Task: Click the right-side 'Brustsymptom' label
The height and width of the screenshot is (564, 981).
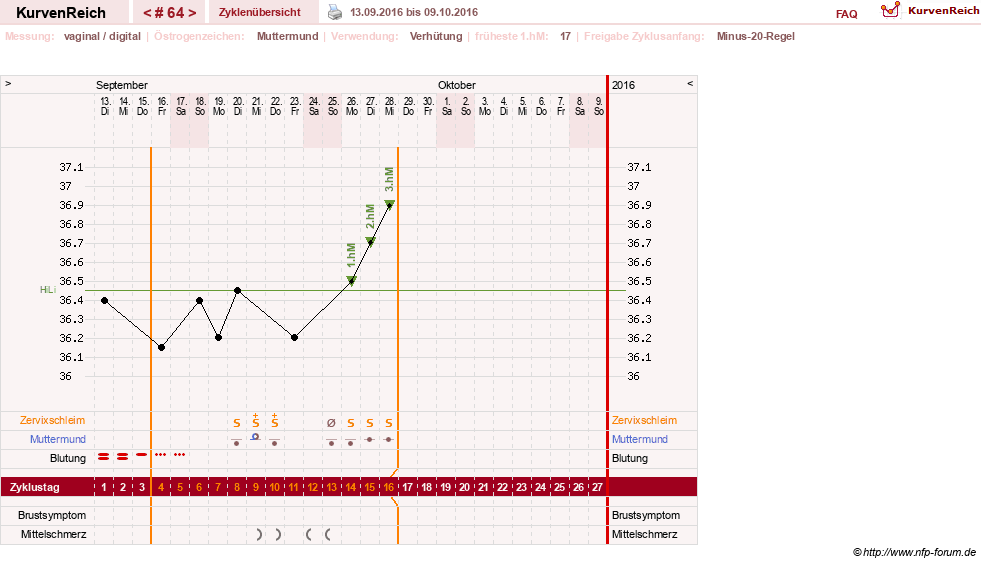Action: coord(646,515)
